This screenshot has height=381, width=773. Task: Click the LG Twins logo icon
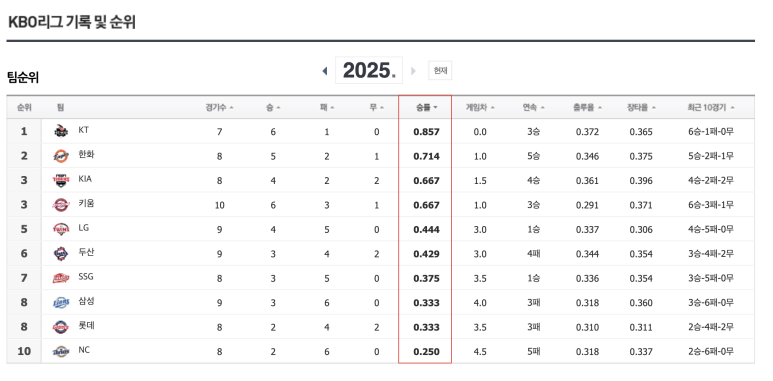click(x=61, y=229)
